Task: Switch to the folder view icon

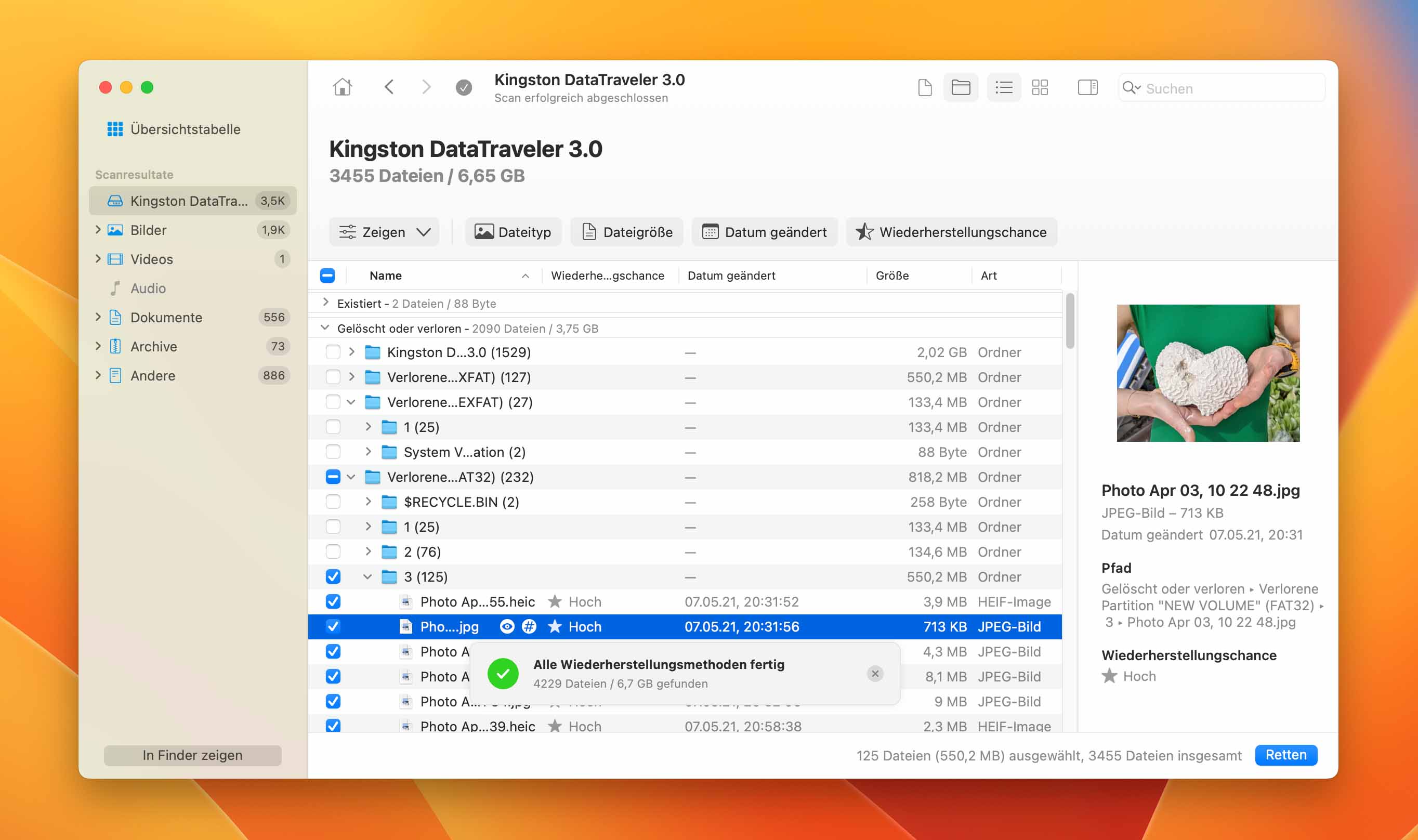Action: click(x=960, y=88)
